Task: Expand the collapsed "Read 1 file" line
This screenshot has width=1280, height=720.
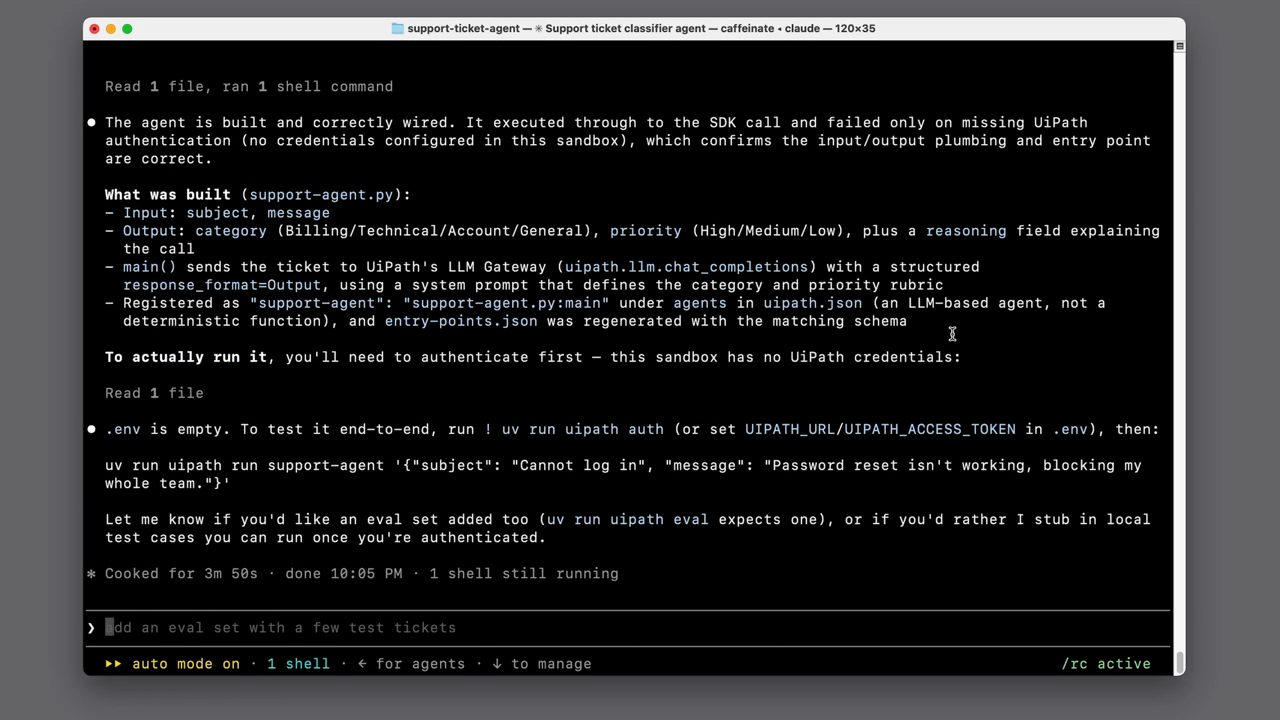Action: point(154,393)
